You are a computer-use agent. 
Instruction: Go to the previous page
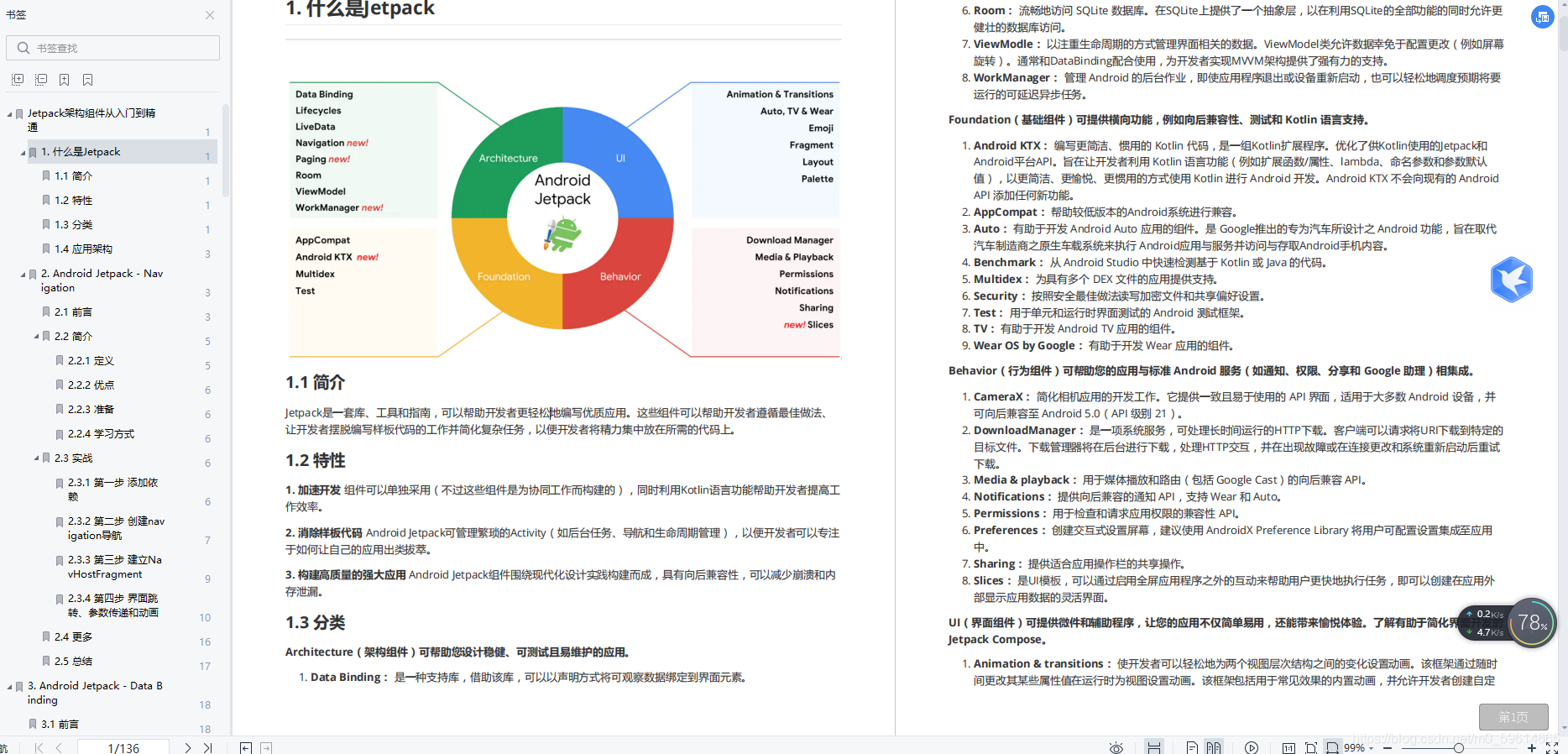[60, 747]
